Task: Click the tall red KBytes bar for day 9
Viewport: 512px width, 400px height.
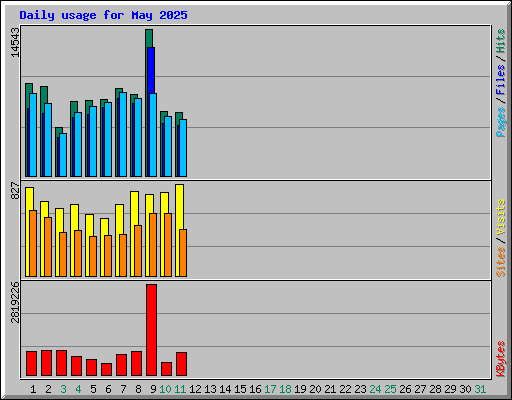Action: pyautogui.click(x=151, y=330)
